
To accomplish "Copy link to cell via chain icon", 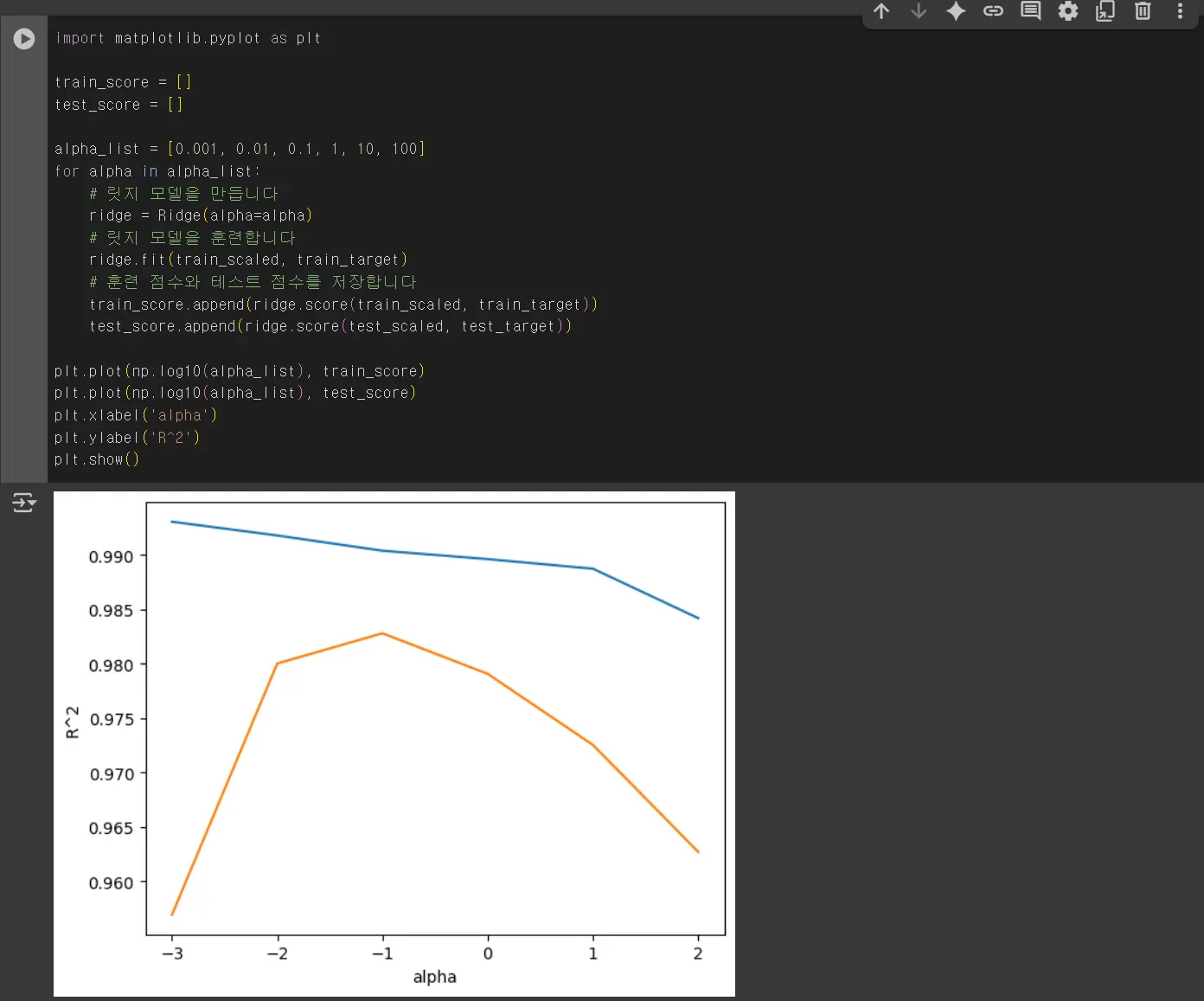I will point(993,11).
